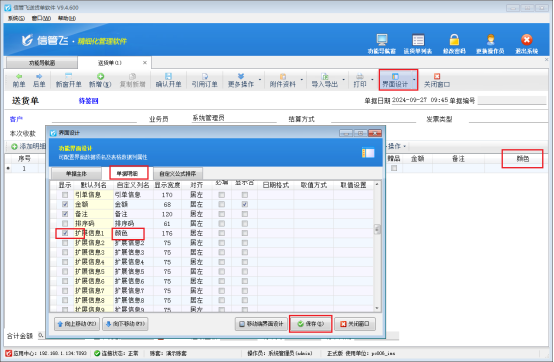The height and width of the screenshot is (362, 554).
Task: Expand the 更多操作 dropdown arrow
Action: (260, 79)
